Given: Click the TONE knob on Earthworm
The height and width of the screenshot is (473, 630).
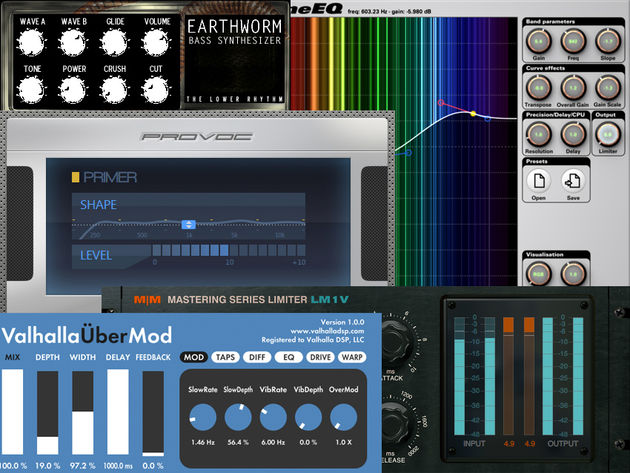Looking at the screenshot, I should (x=31, y=90).
